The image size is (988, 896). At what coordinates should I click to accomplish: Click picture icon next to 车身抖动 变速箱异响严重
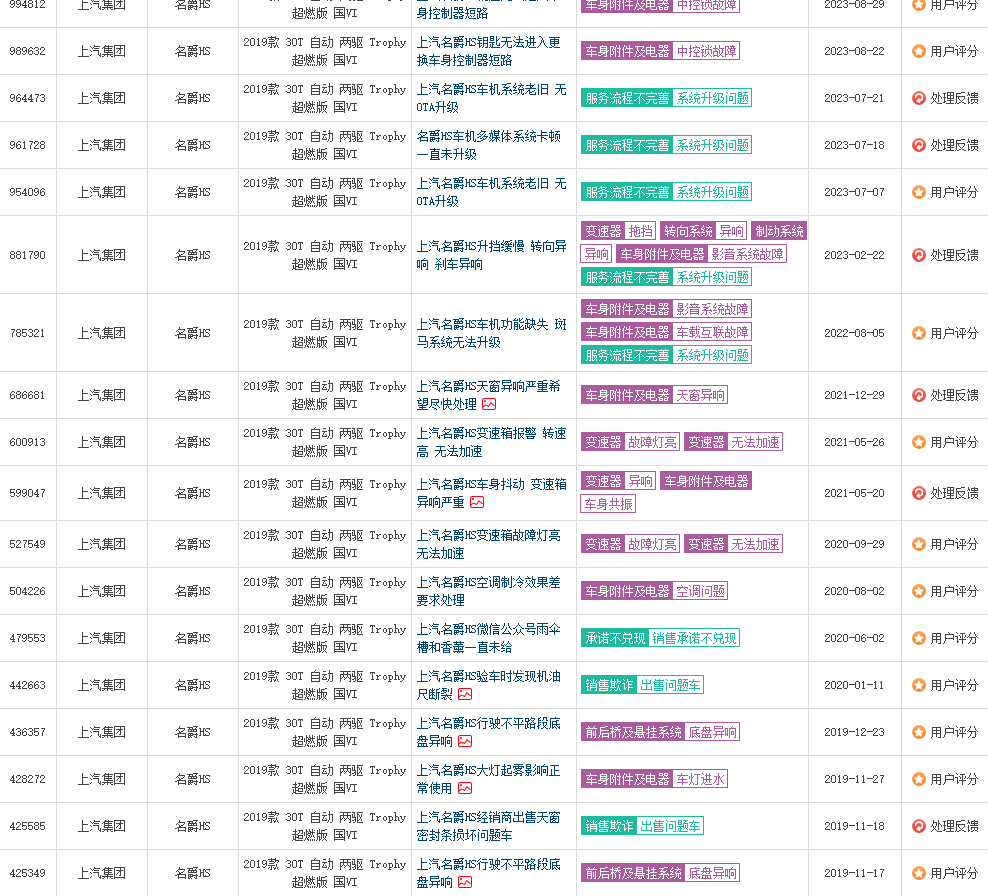(477, 502)
